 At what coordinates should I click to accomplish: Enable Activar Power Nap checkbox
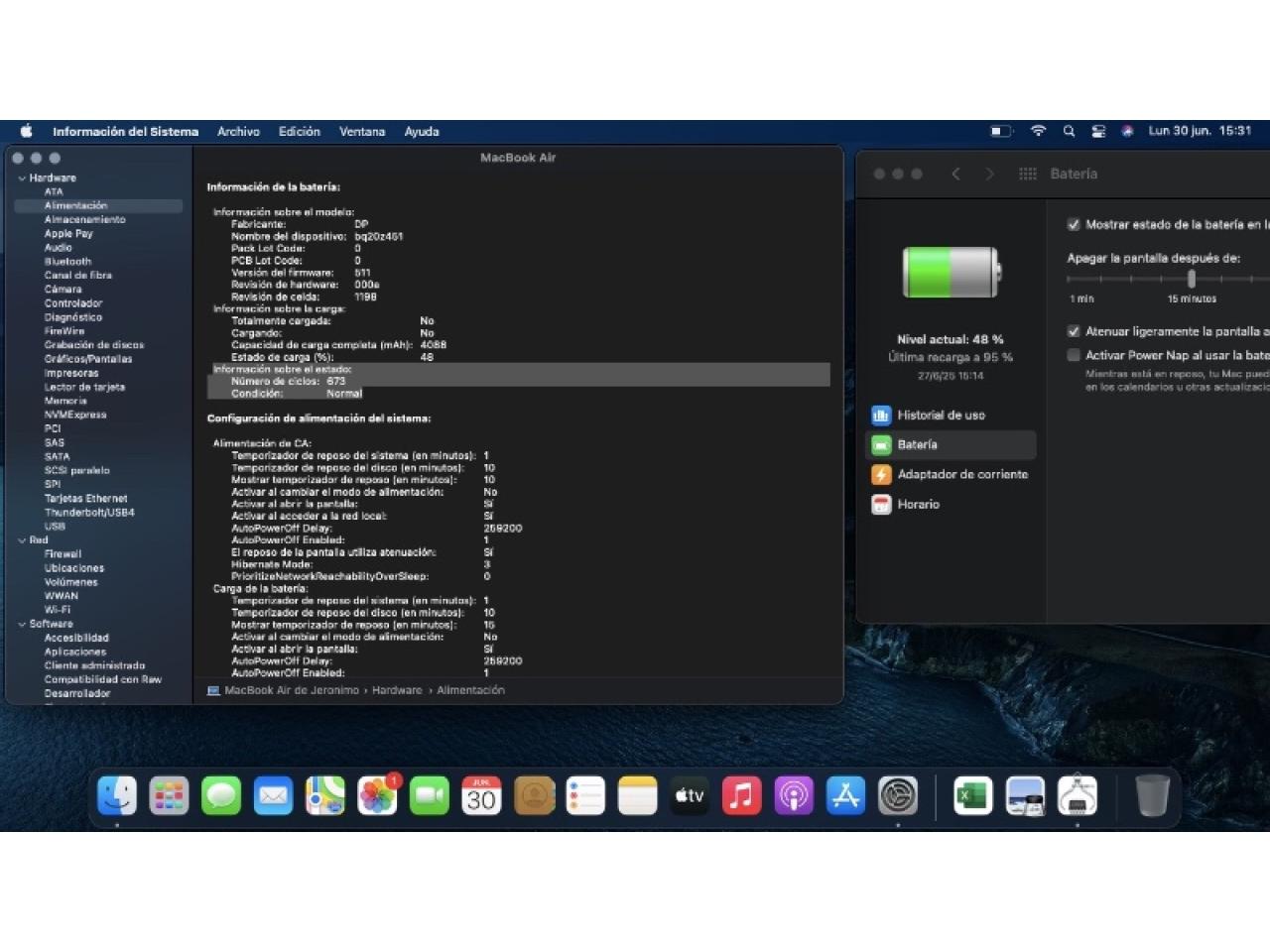pyautogui.click(x=1073, y=355)
